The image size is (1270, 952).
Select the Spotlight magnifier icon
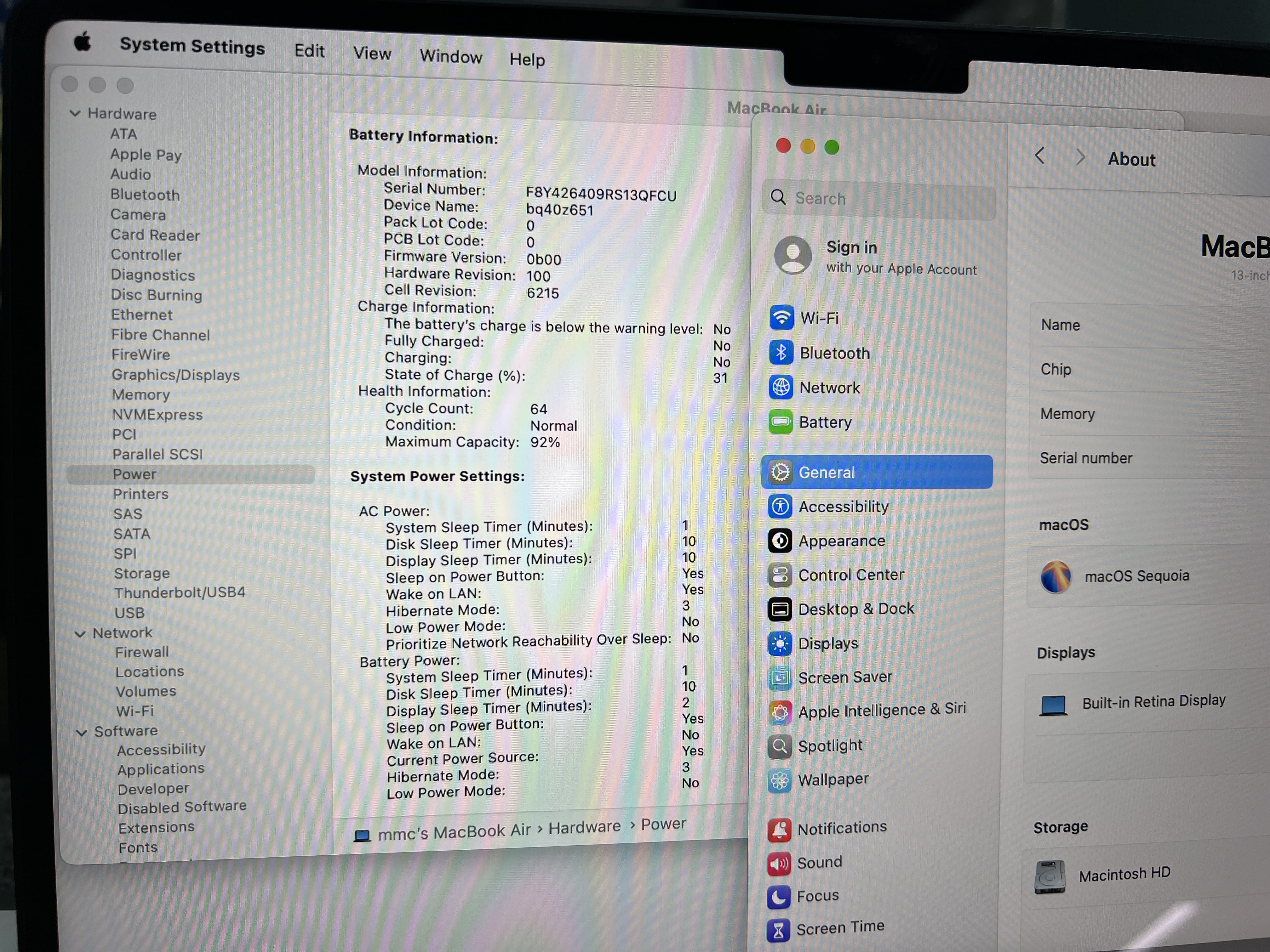pos(780,746)
